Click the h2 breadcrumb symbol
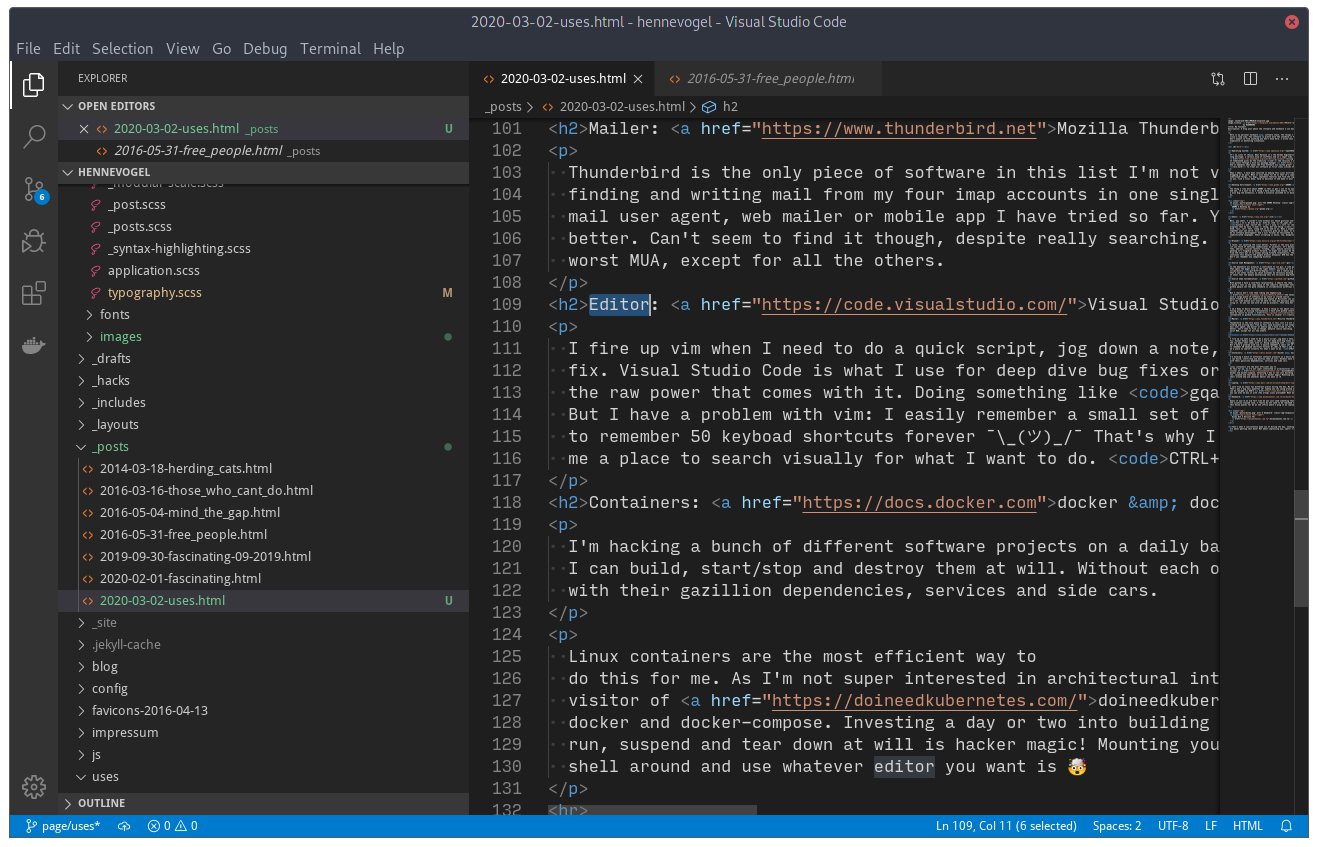 pos(721,107)
